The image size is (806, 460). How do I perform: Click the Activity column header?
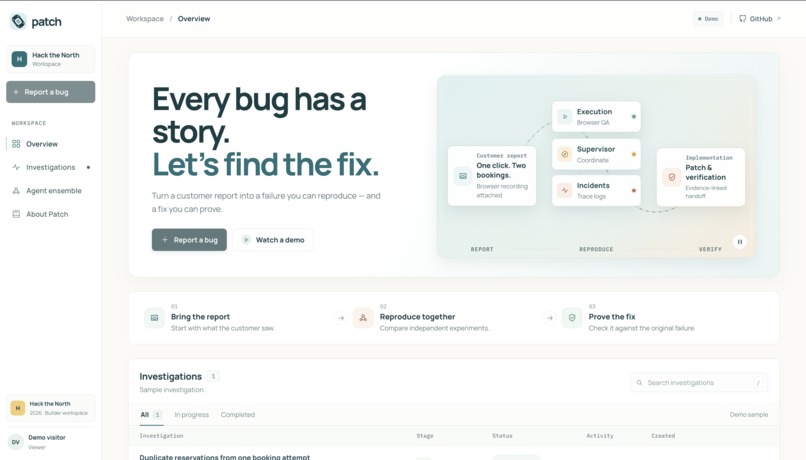pos(600,436)
